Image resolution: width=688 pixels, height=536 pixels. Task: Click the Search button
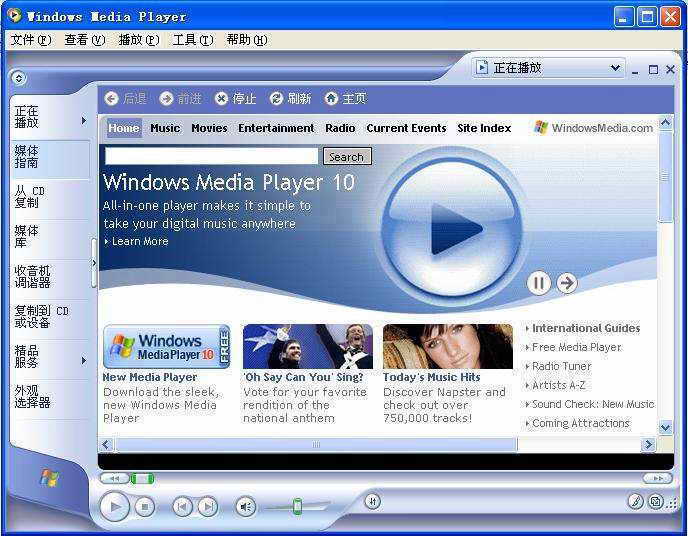click(346, 157)
